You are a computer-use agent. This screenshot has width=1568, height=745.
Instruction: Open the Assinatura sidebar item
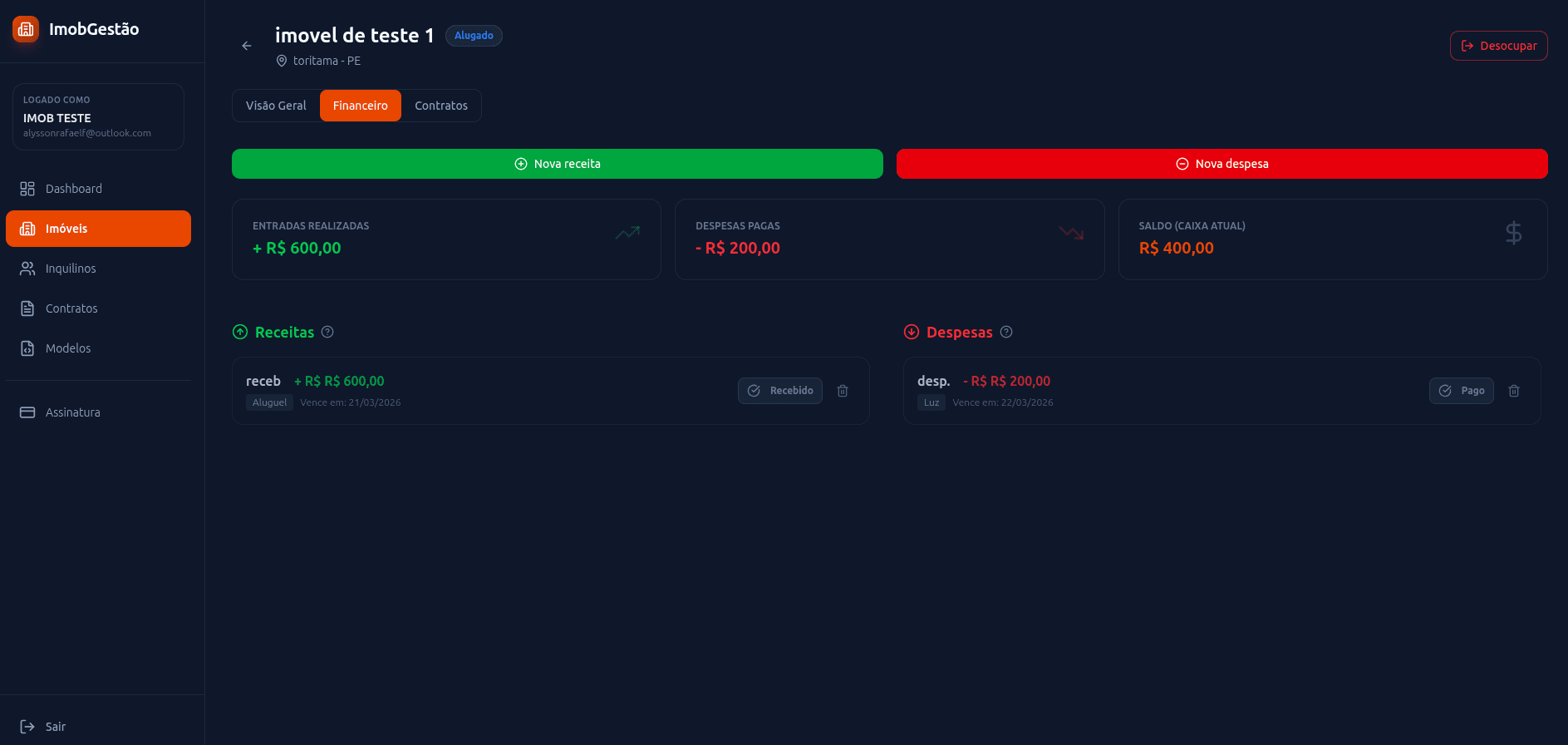(72, 412)
